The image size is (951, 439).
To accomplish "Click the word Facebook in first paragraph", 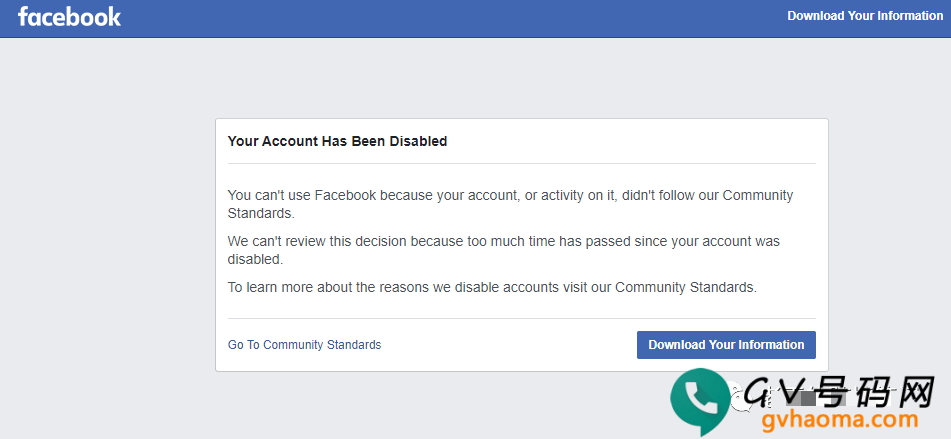I will 345,195.
